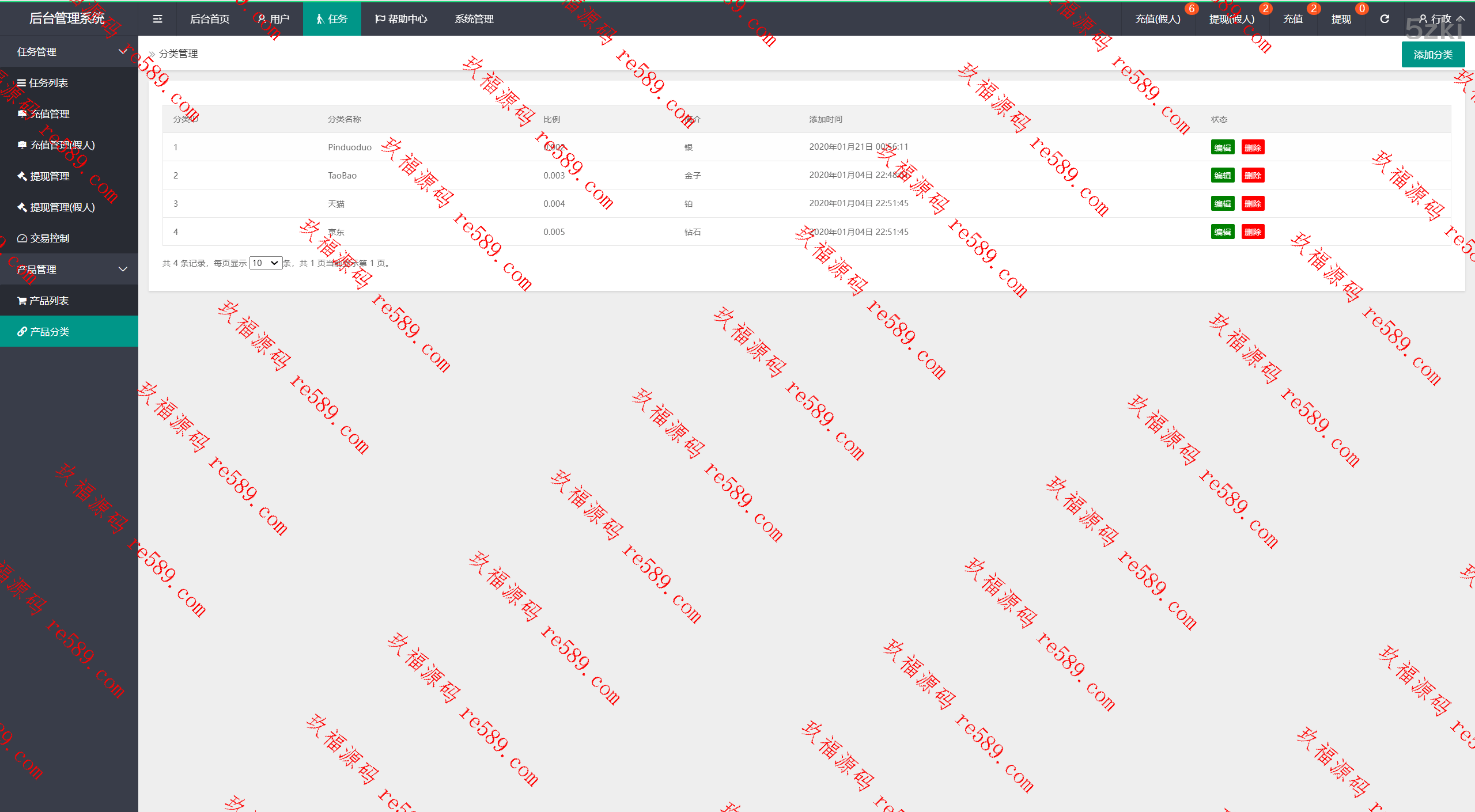Open 提现管理 in the sidebar

[x=50, y=176]
